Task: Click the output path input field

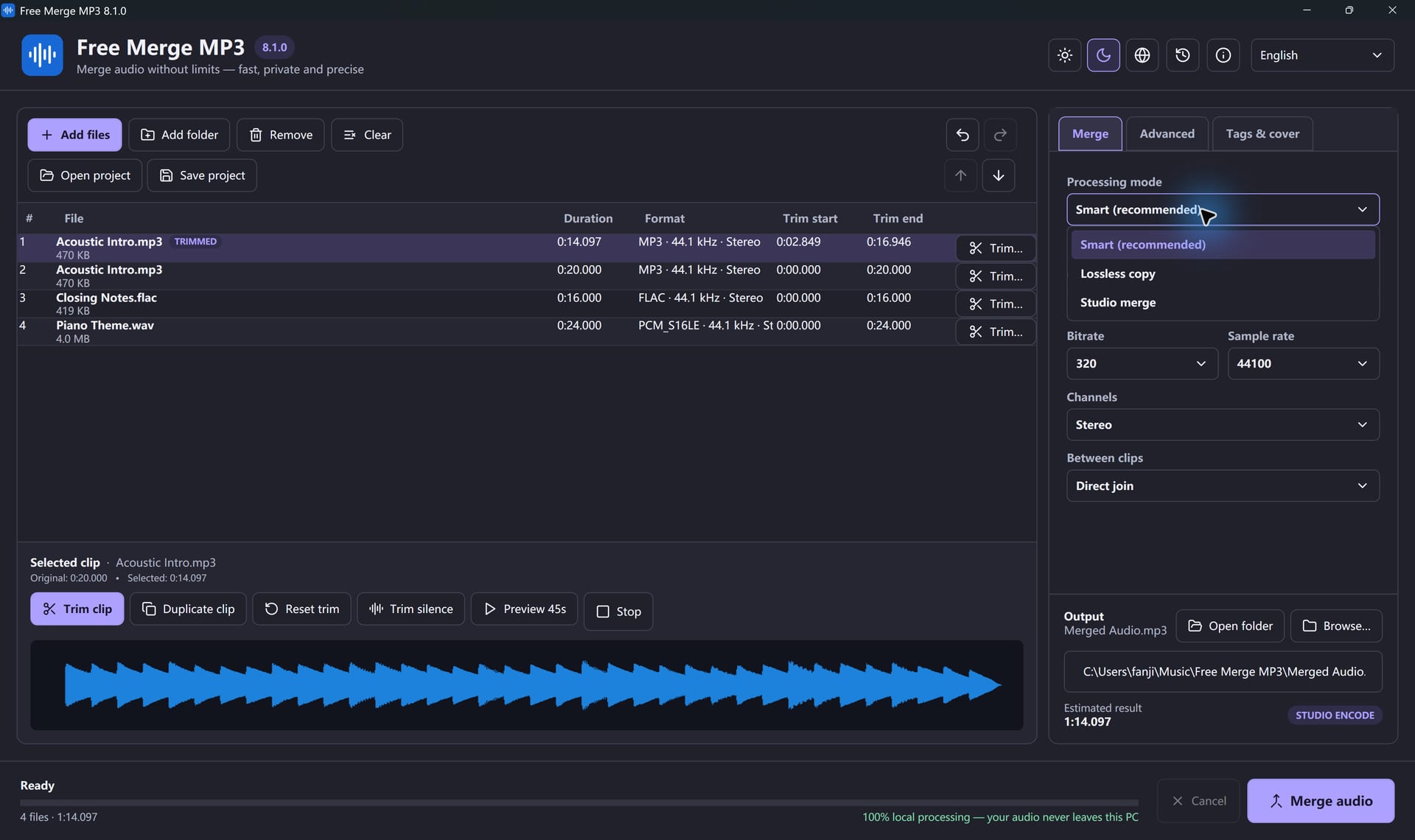Action: [1223, 671]
